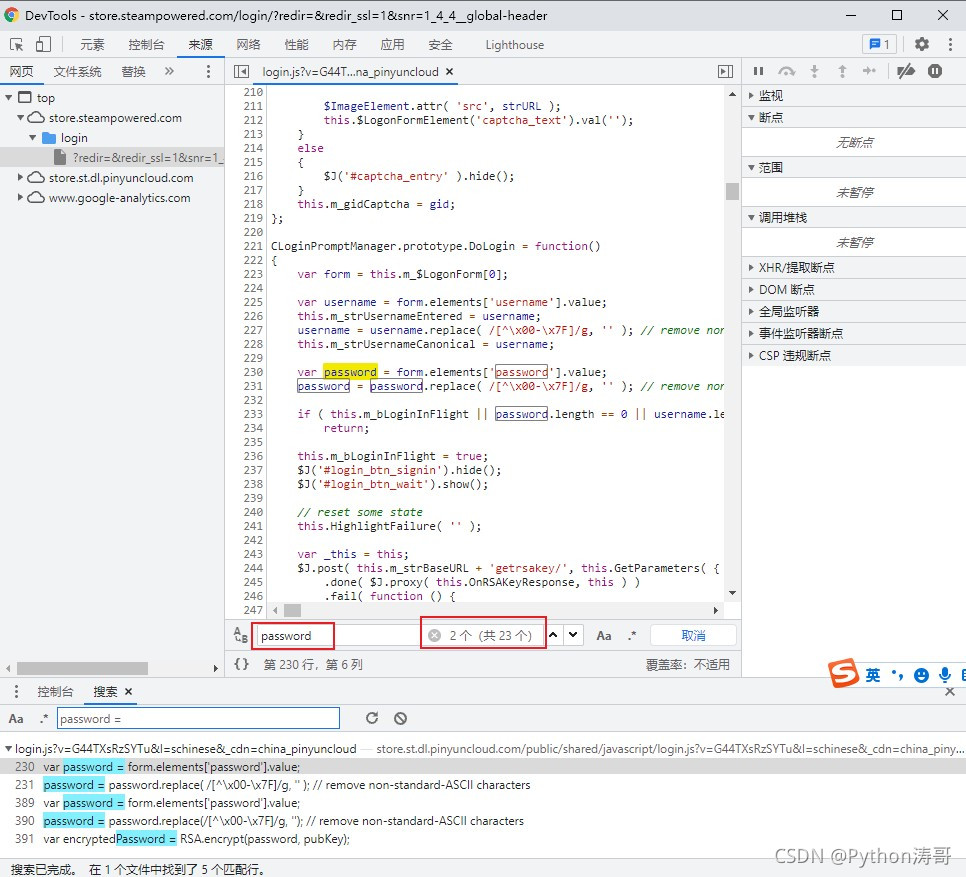Toggle match case in drawer search
The width and height of the screenshot is (966, 877).
click(16, 719)
